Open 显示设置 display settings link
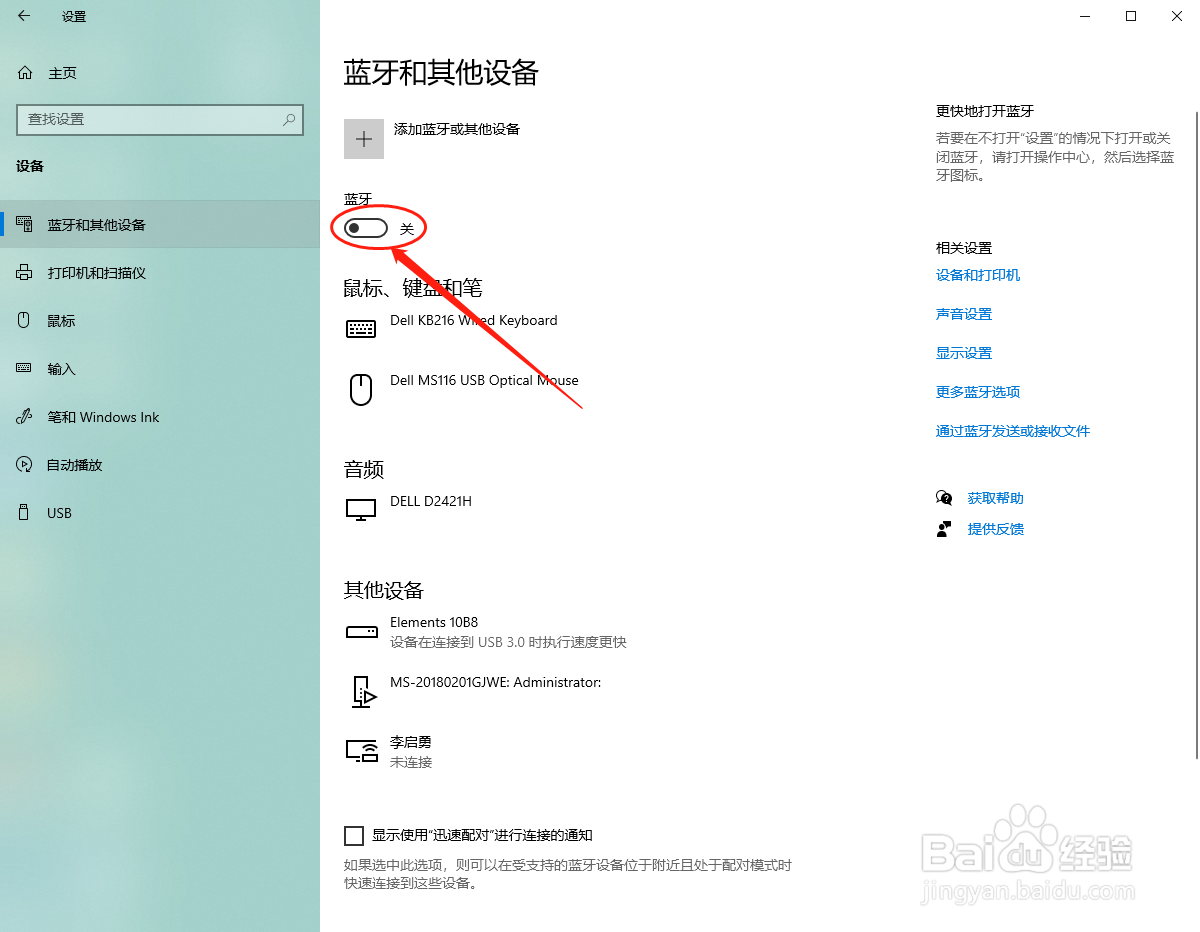The width and height of the screenshot is (1200, 932). coord(963,352)
